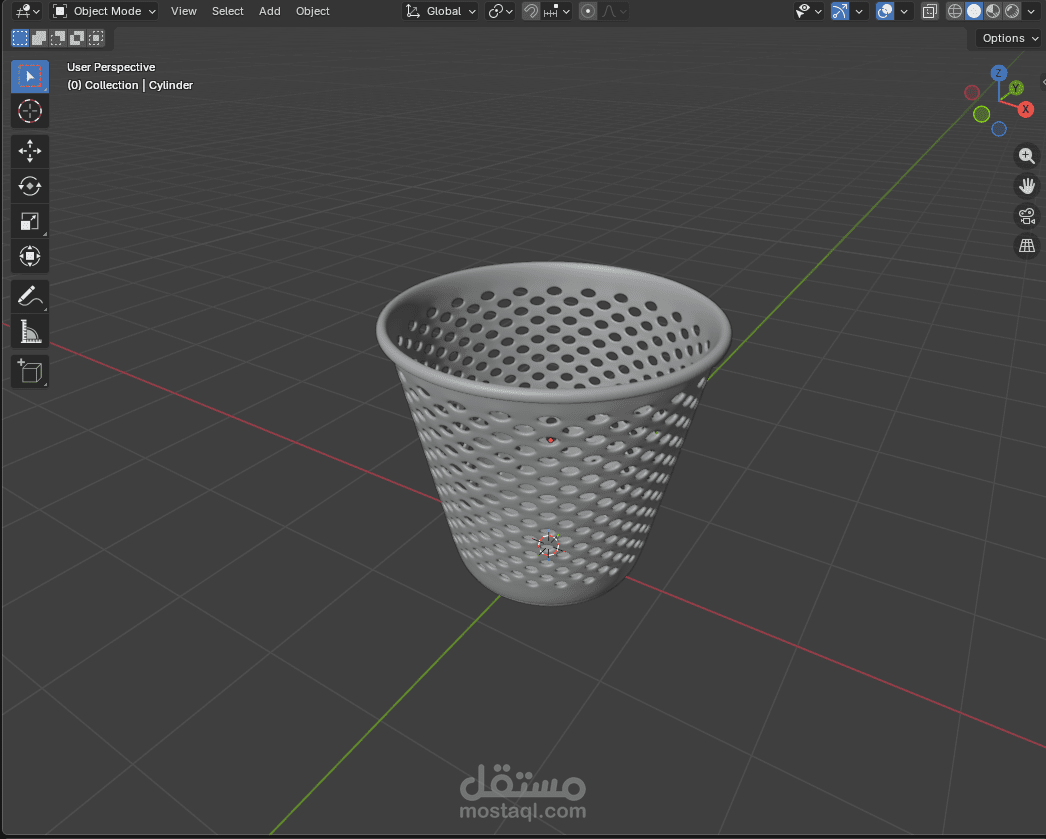Choose the Measure ruler tool

(29, 331)
